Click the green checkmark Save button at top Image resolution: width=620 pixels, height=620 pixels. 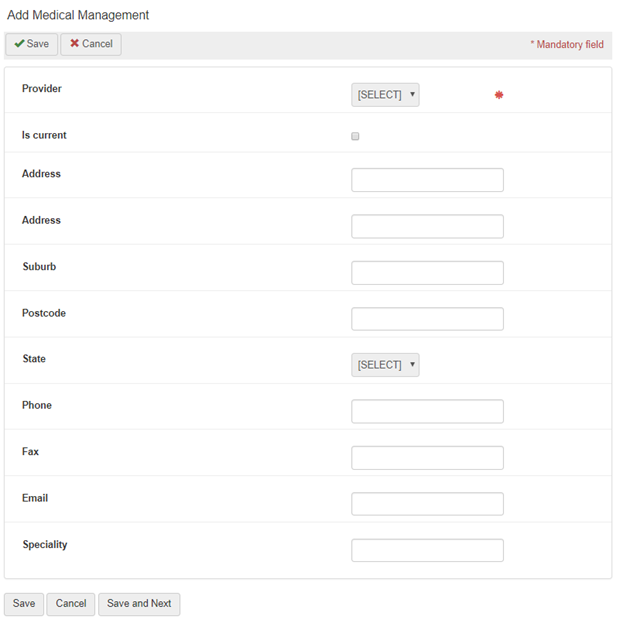point(31,44)
